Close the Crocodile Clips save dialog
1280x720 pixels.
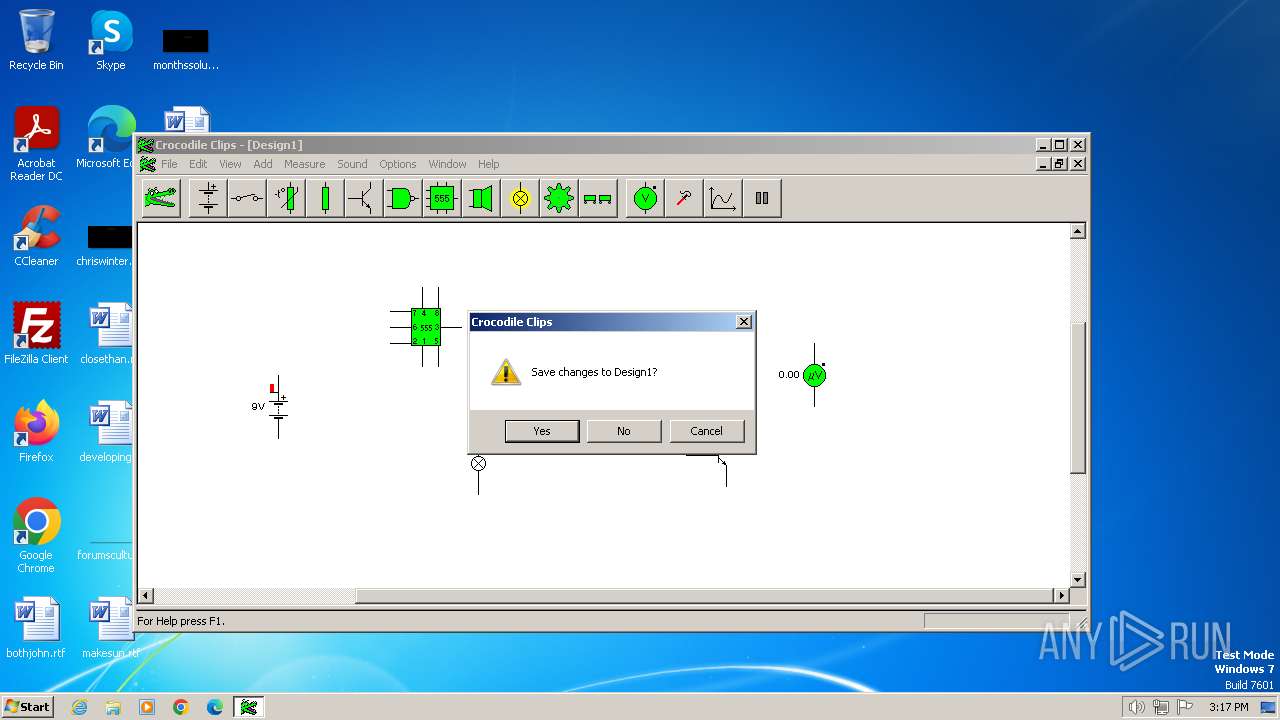(x=743, y=322)
